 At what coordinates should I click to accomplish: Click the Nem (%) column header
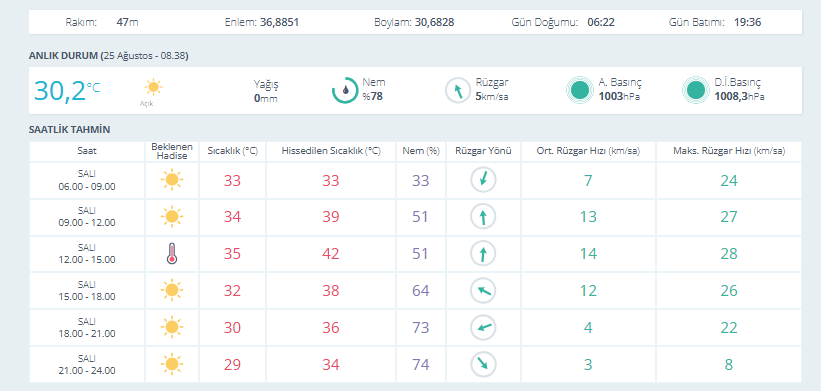click(421, 151)
